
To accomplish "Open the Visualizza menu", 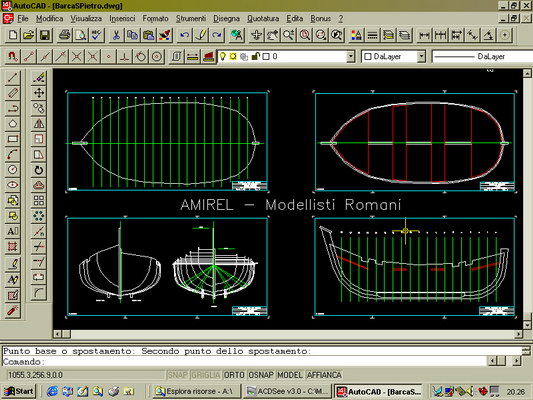I will tap(86, 19).
